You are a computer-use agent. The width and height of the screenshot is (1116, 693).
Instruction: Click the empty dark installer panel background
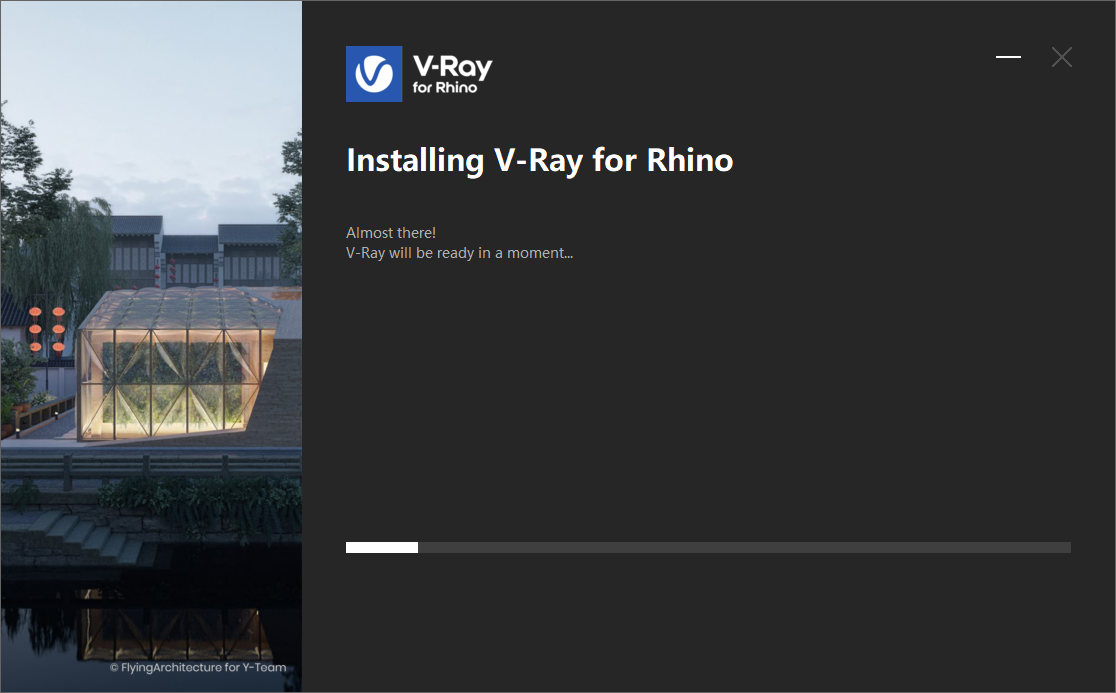pyautogui.click(x=708, y=398)
